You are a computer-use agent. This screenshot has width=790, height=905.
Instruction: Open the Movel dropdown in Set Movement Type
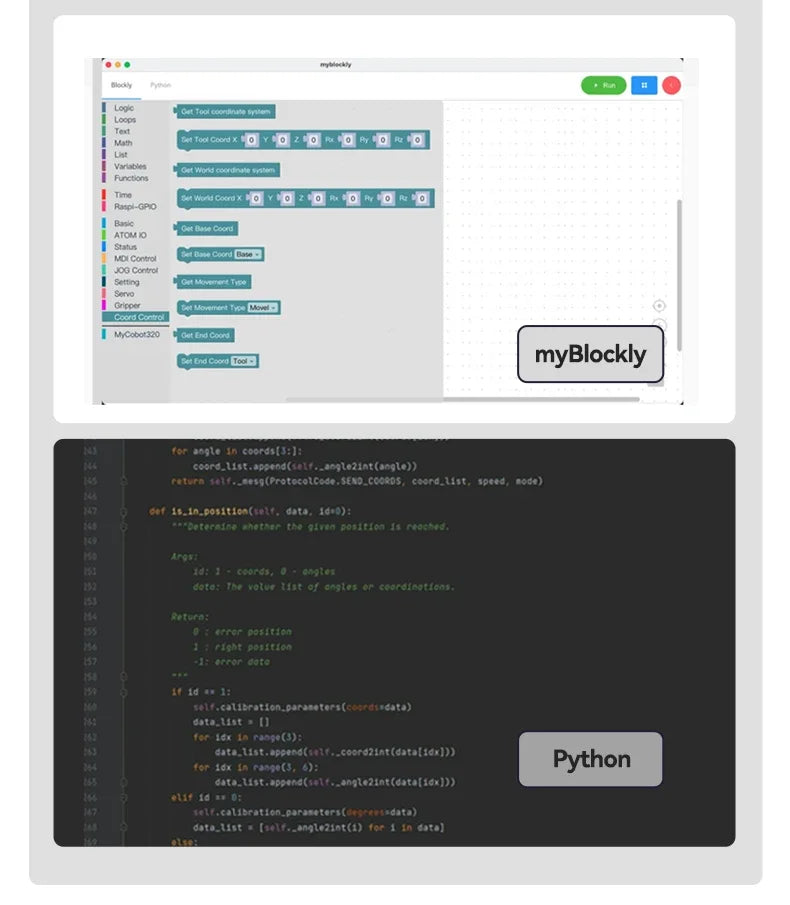point(263,308)
